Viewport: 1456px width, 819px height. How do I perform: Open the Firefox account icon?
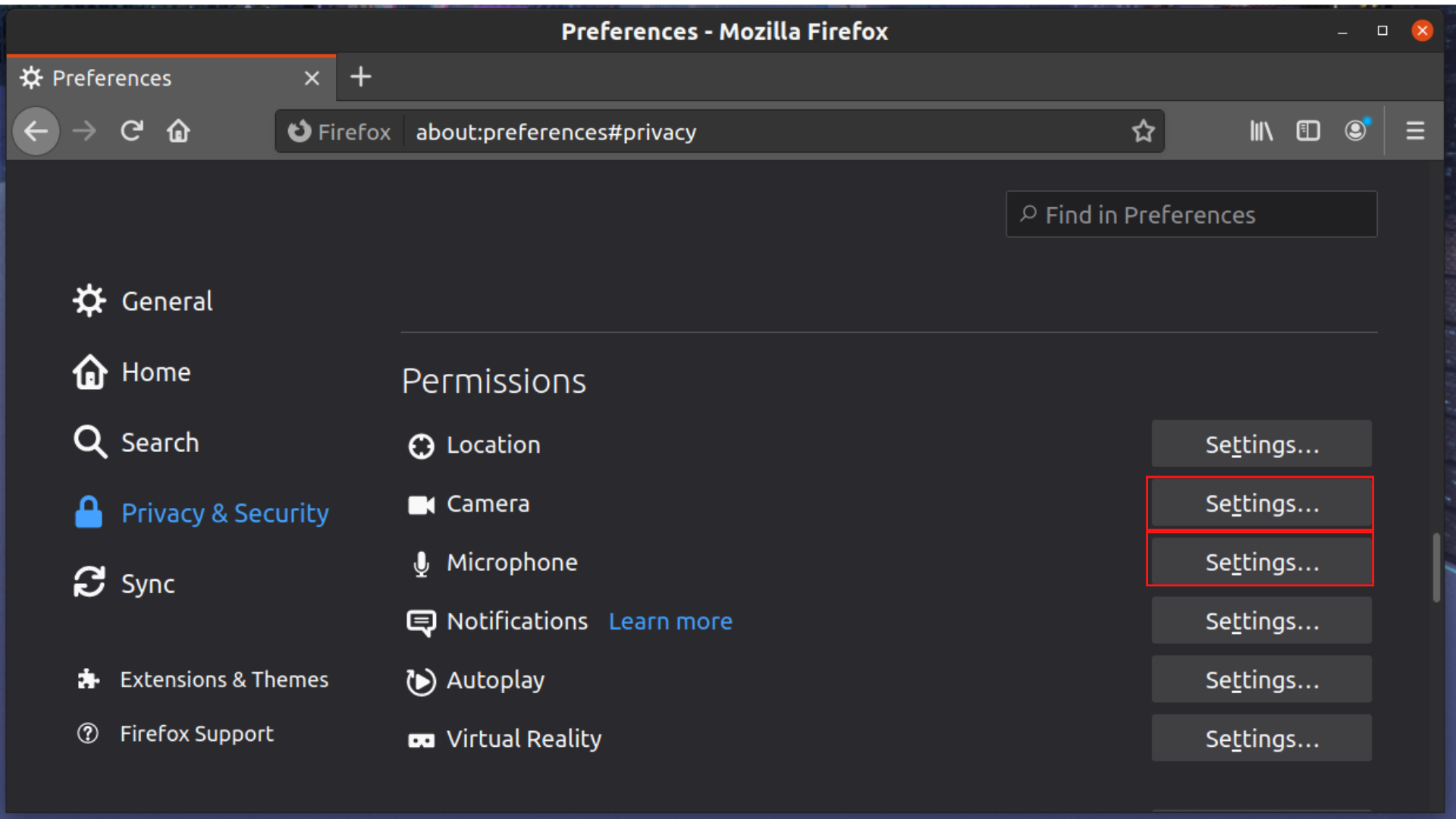click(1356, 130)
